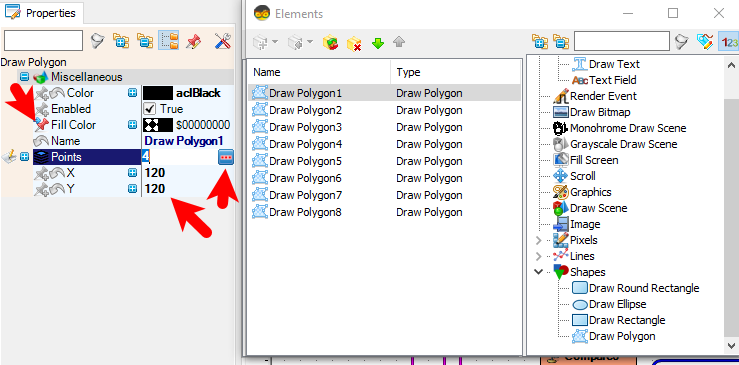
Task: Expand the Lines tree node
Action: tap(539, 257)
